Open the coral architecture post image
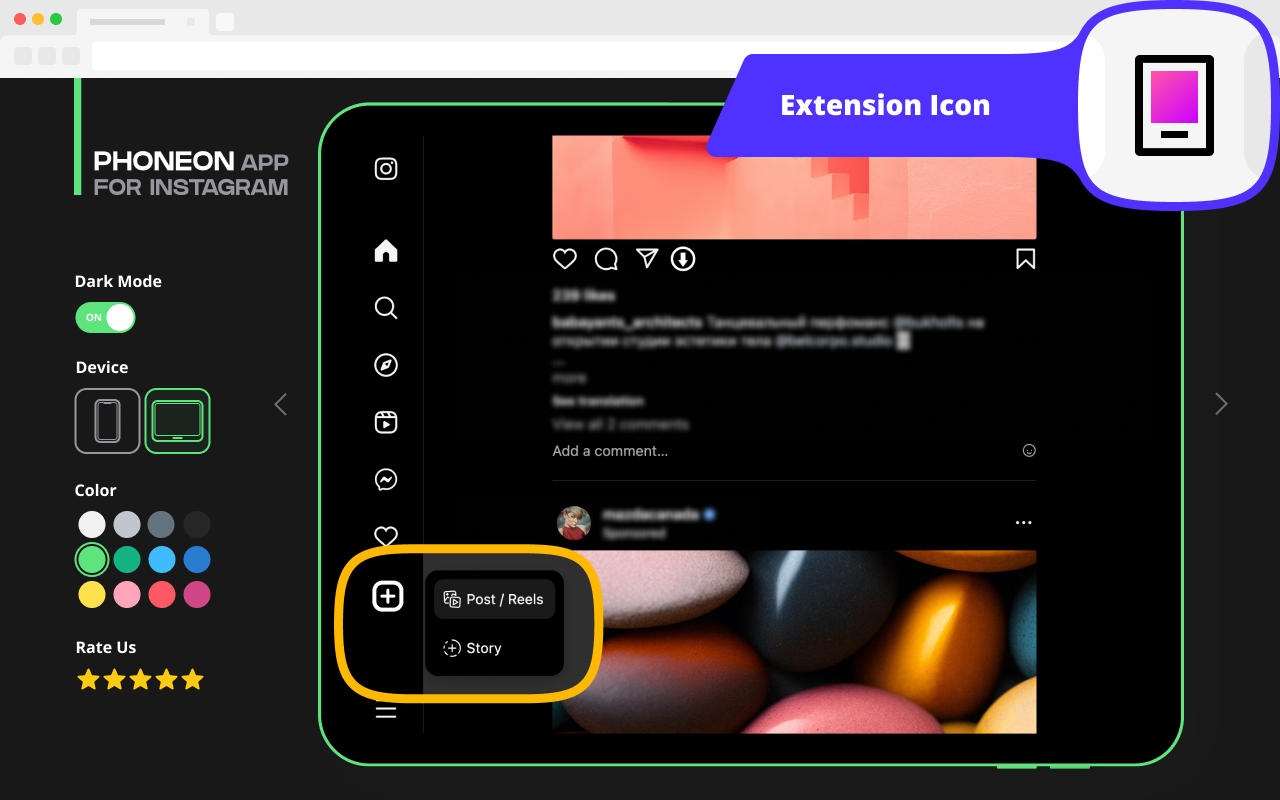The image size is (1280, 800). 794,188
